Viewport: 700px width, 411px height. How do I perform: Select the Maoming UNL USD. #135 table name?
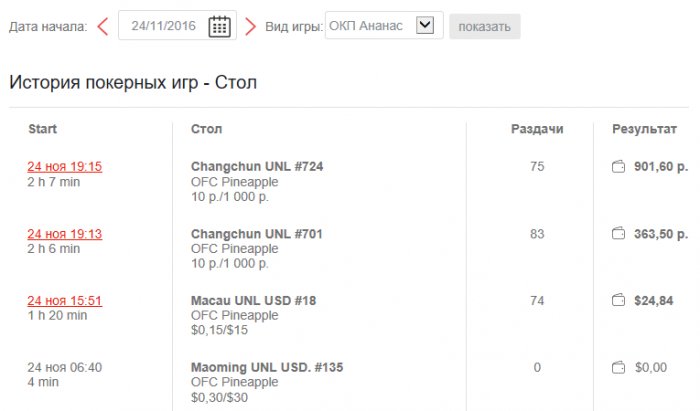click(x=267, y=368)
